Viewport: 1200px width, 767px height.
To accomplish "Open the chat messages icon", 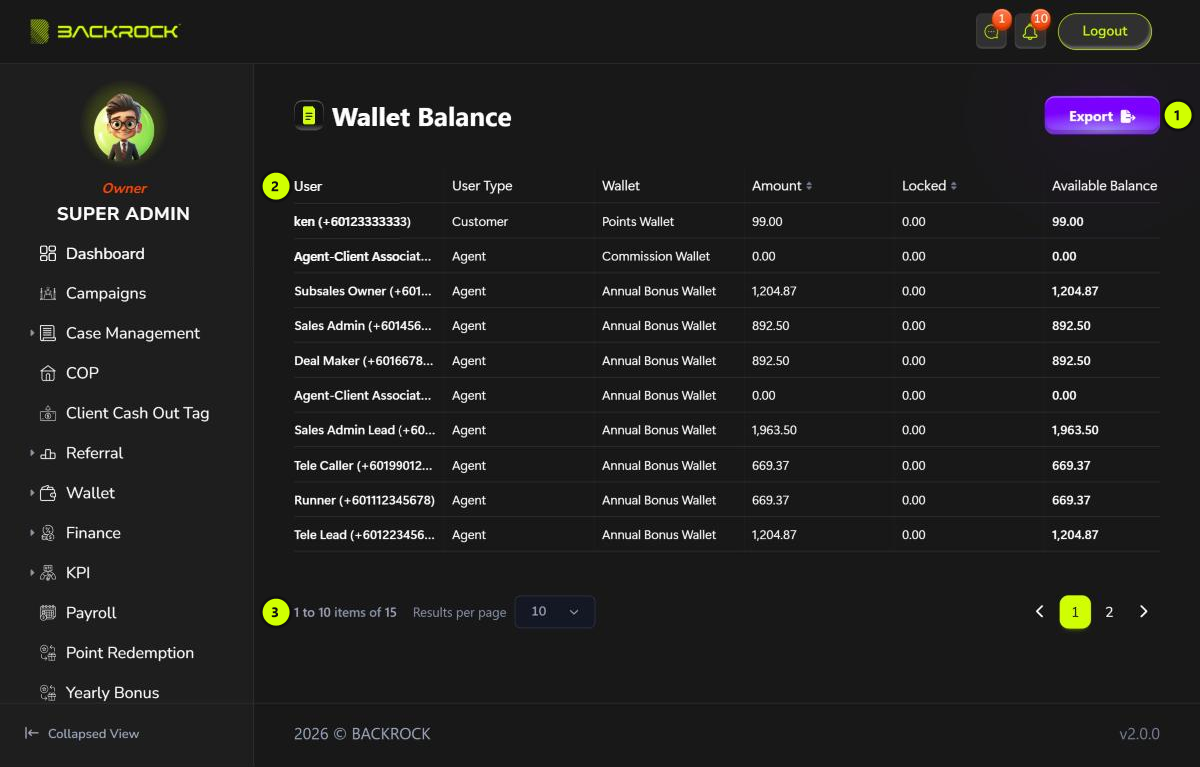I will [991, 31].
